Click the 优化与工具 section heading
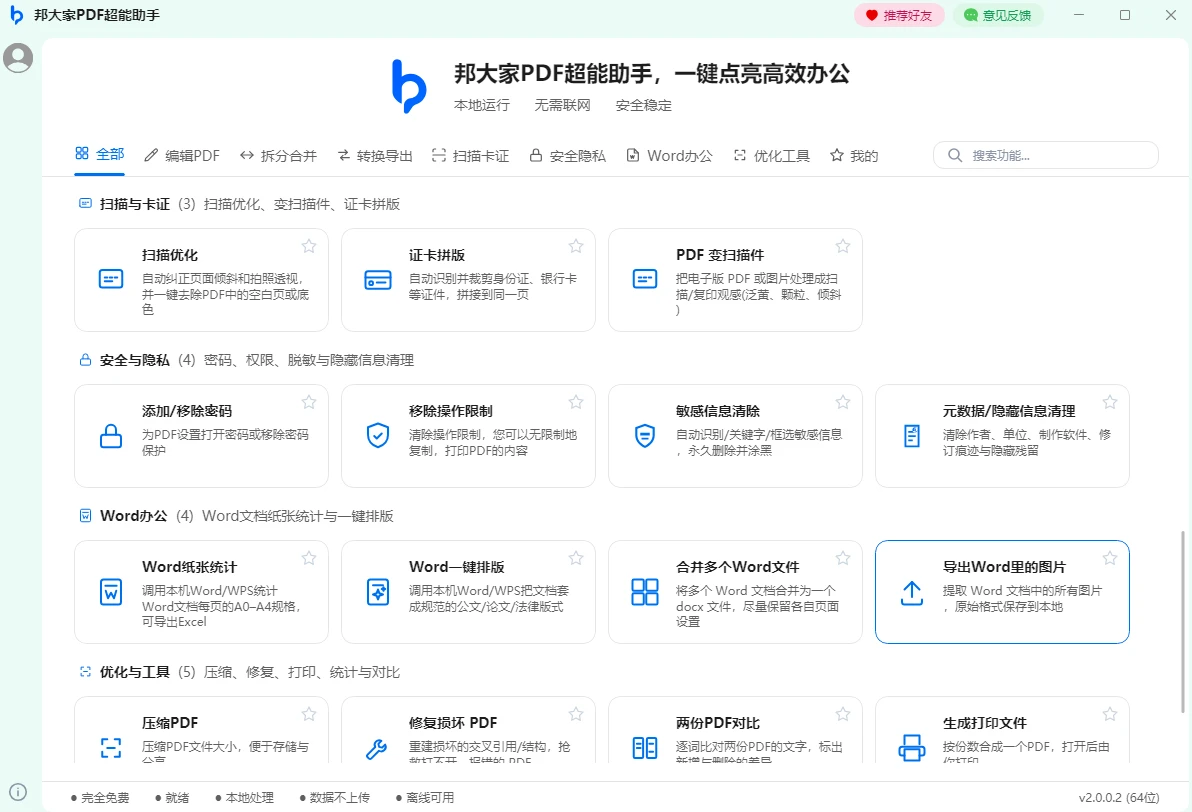 point(135,672)
